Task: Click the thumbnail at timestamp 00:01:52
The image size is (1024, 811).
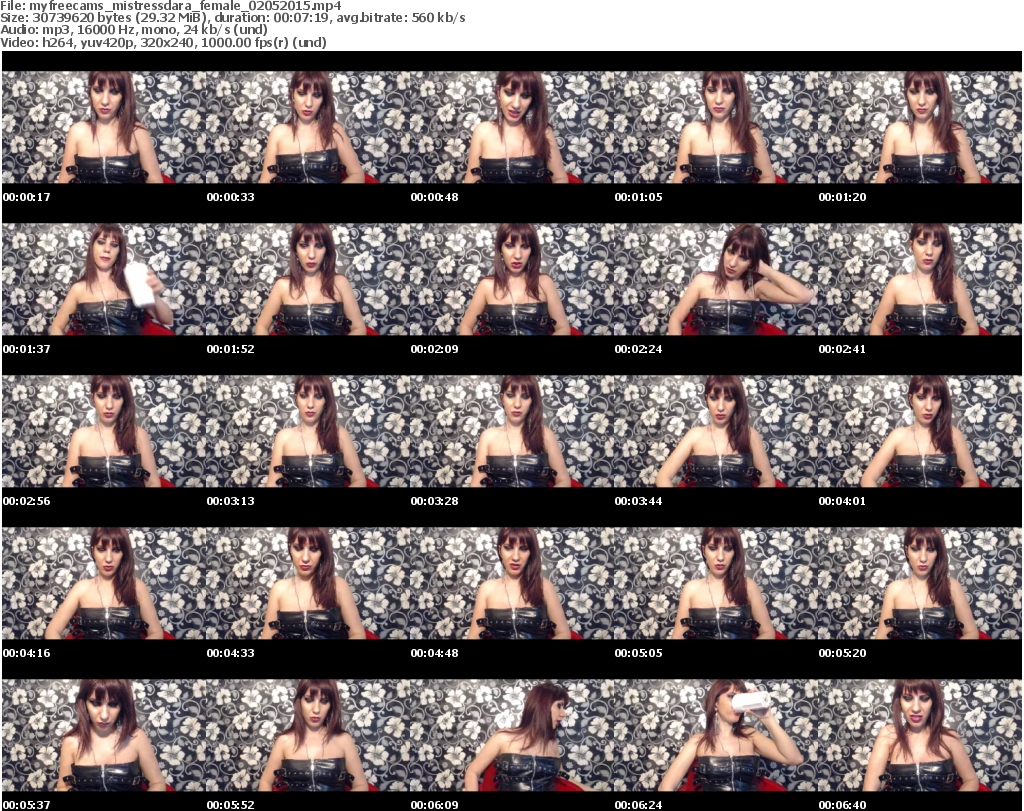Action: coord(308,279)
